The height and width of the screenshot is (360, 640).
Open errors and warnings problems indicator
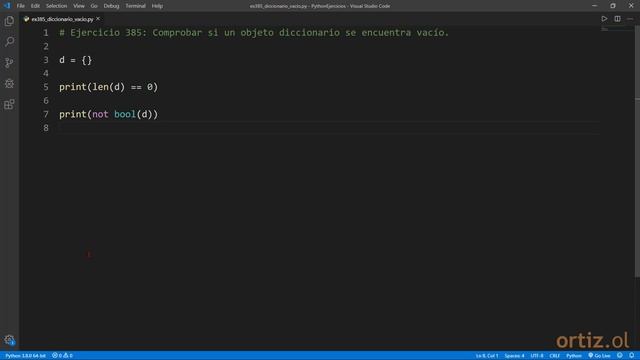click(62, 356)
